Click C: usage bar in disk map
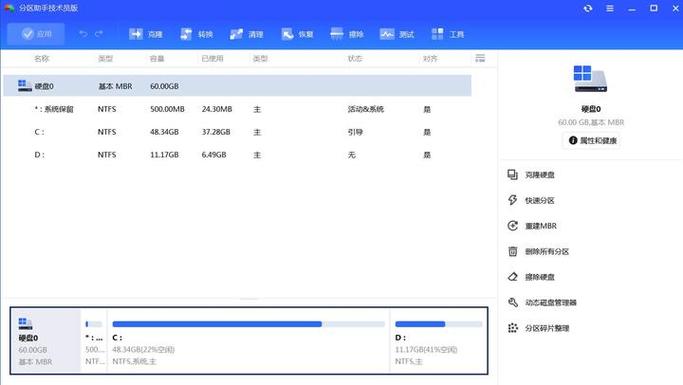683x385 pixels. [x=248, y=324]
